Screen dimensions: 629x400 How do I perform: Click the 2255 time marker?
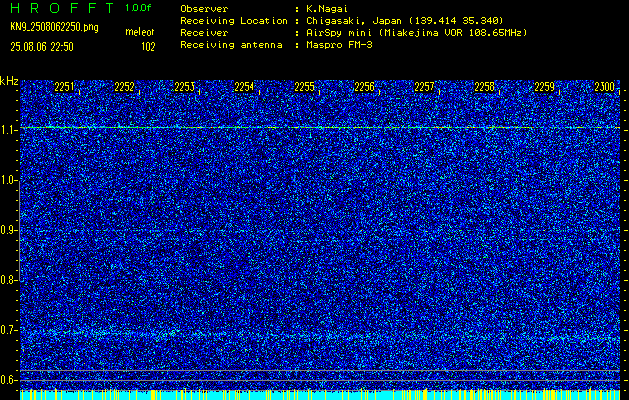pyautogui.click(x=304, y=87)
